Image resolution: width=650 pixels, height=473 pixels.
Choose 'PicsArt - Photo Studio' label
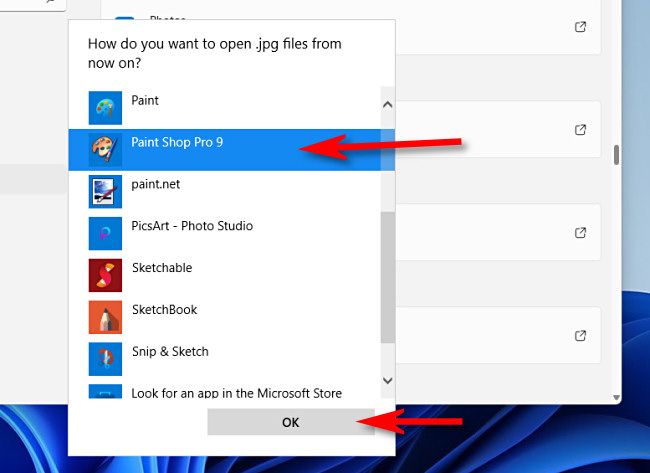point(192,226)
